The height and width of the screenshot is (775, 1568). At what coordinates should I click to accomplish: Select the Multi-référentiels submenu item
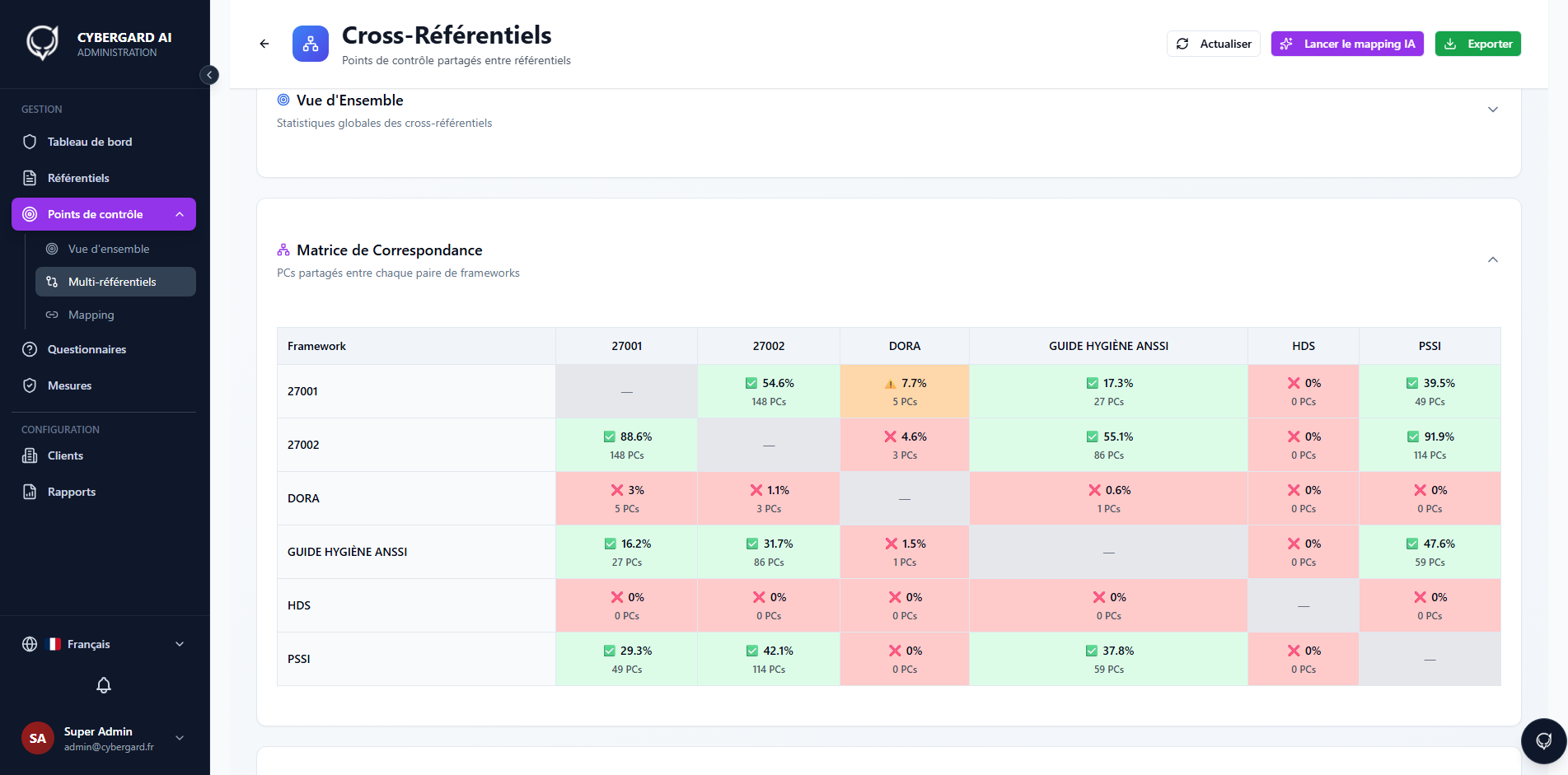point(115,282)
